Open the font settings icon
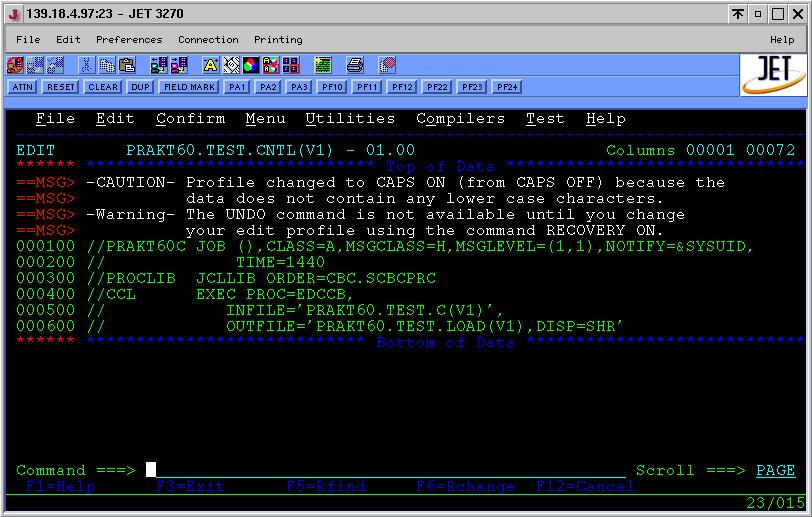Screen dimensions: 812x517 pos(211,66)
